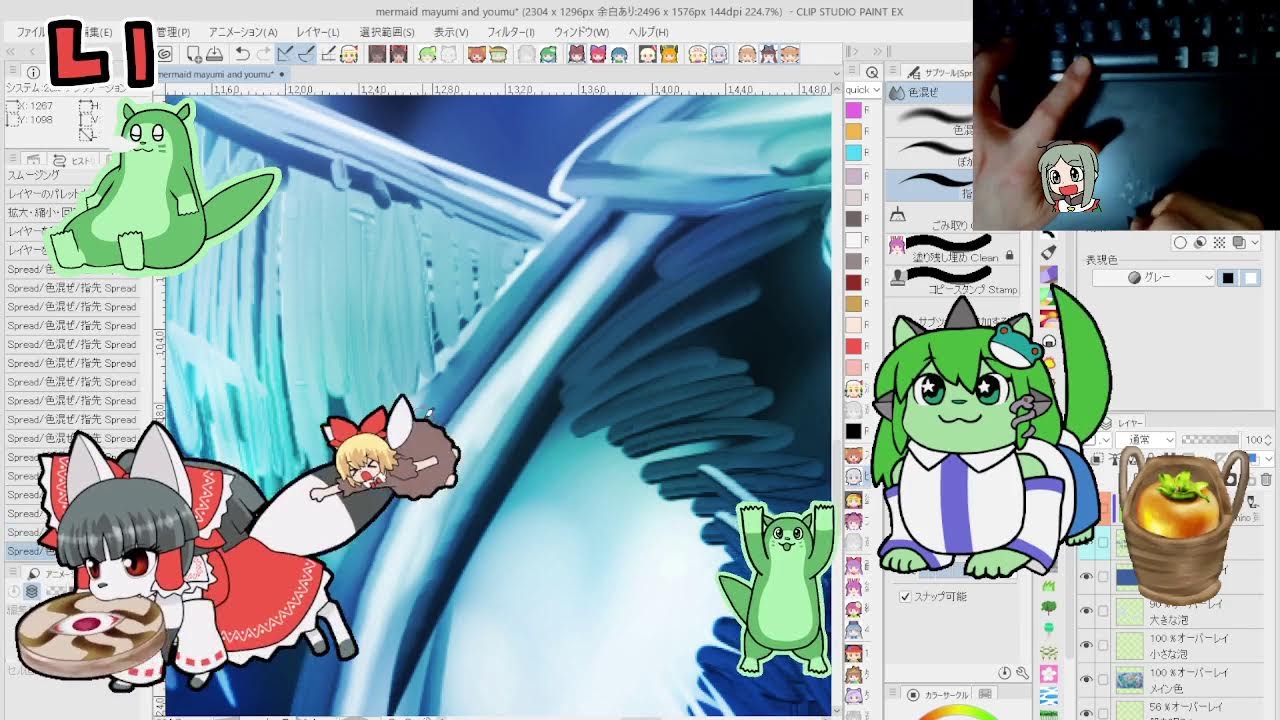This screenshot has height=720, width=1280.
Task: Adjust the layer opacity 100 stepper arrows
Action: 1268,439
